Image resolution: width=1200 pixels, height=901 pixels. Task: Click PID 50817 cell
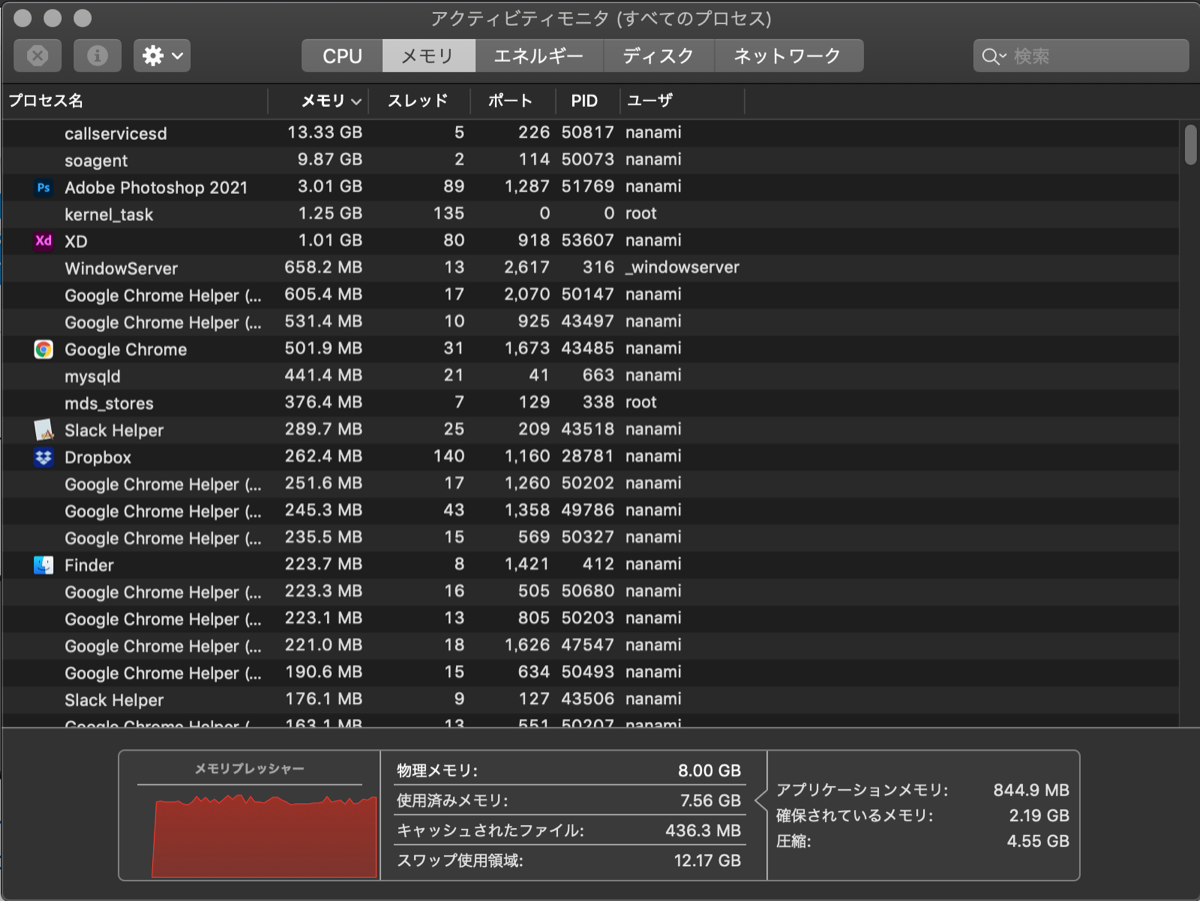tap(588, 132)
